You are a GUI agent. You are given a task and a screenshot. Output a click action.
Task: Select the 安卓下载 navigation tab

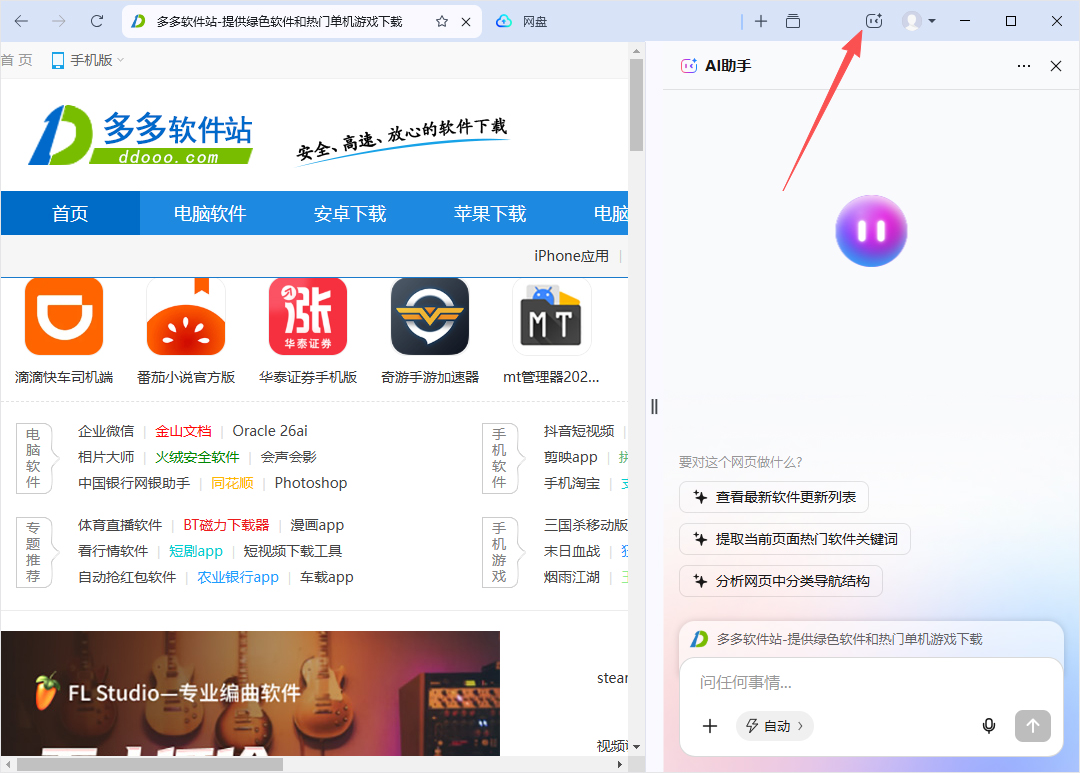pyautogui.click(x=350, y=214)
